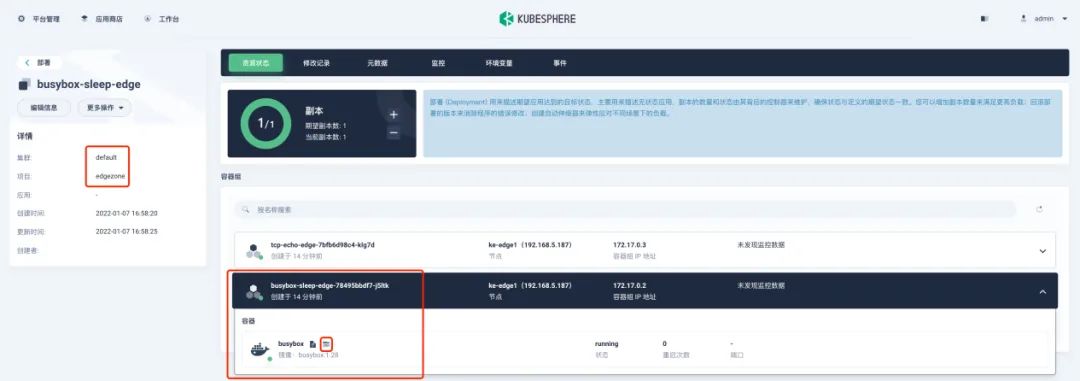The width and height of the screenshot is (1080, 381).
Task: Expand the tcp-echo-edge pod row
Action: (1043, 251)
